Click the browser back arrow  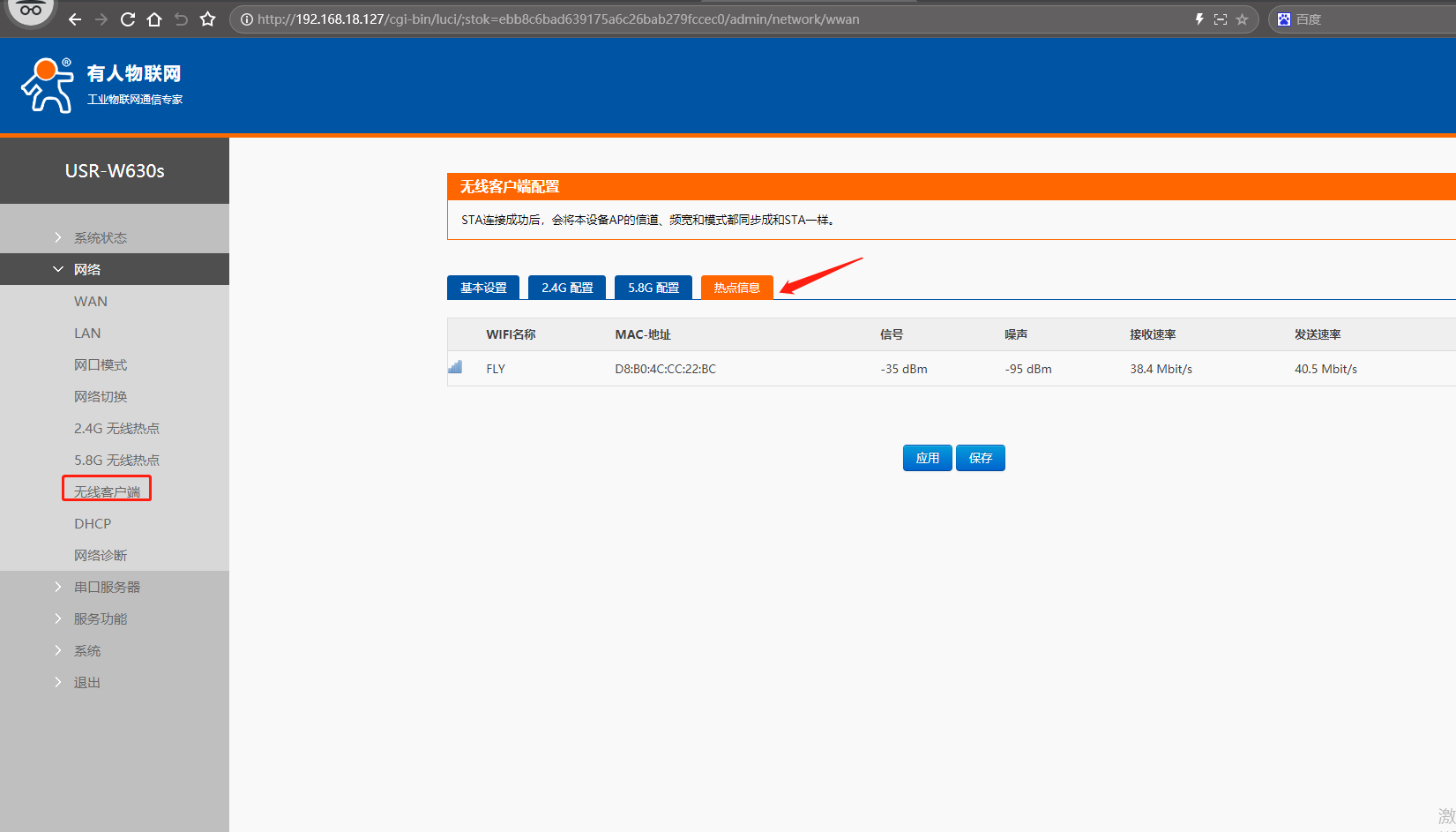[x=75, y=19]
